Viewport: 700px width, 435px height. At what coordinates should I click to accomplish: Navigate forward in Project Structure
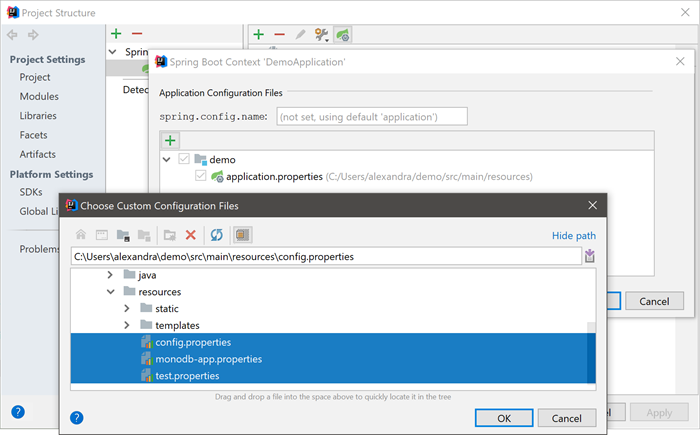click(33, 34)
